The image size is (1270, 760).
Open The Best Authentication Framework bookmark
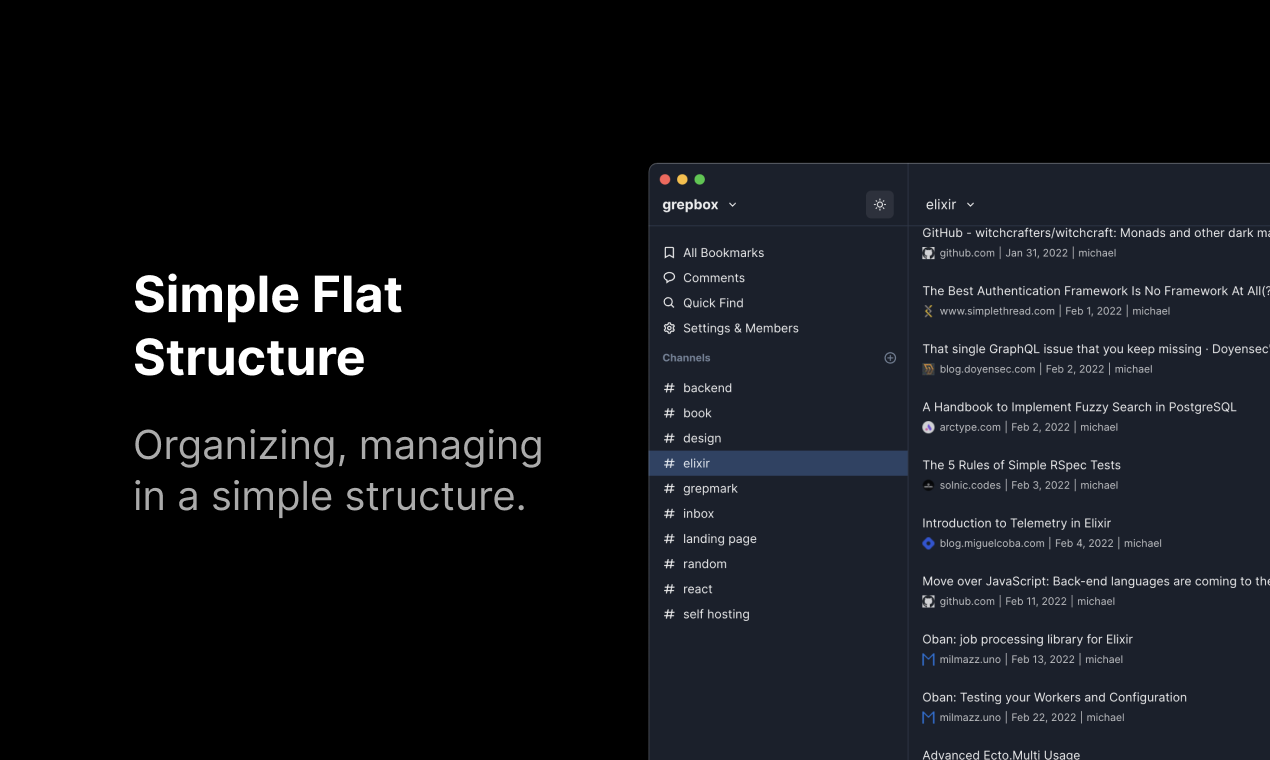pos(1096,291)
